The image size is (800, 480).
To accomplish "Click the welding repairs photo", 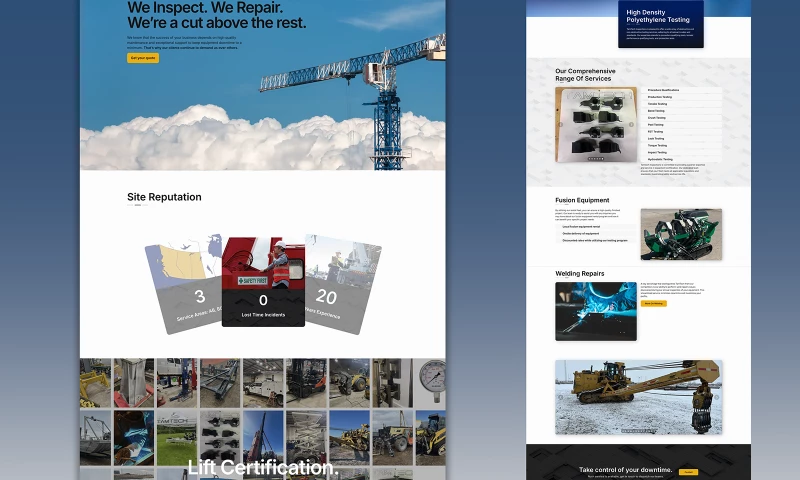I will (596, 311).
